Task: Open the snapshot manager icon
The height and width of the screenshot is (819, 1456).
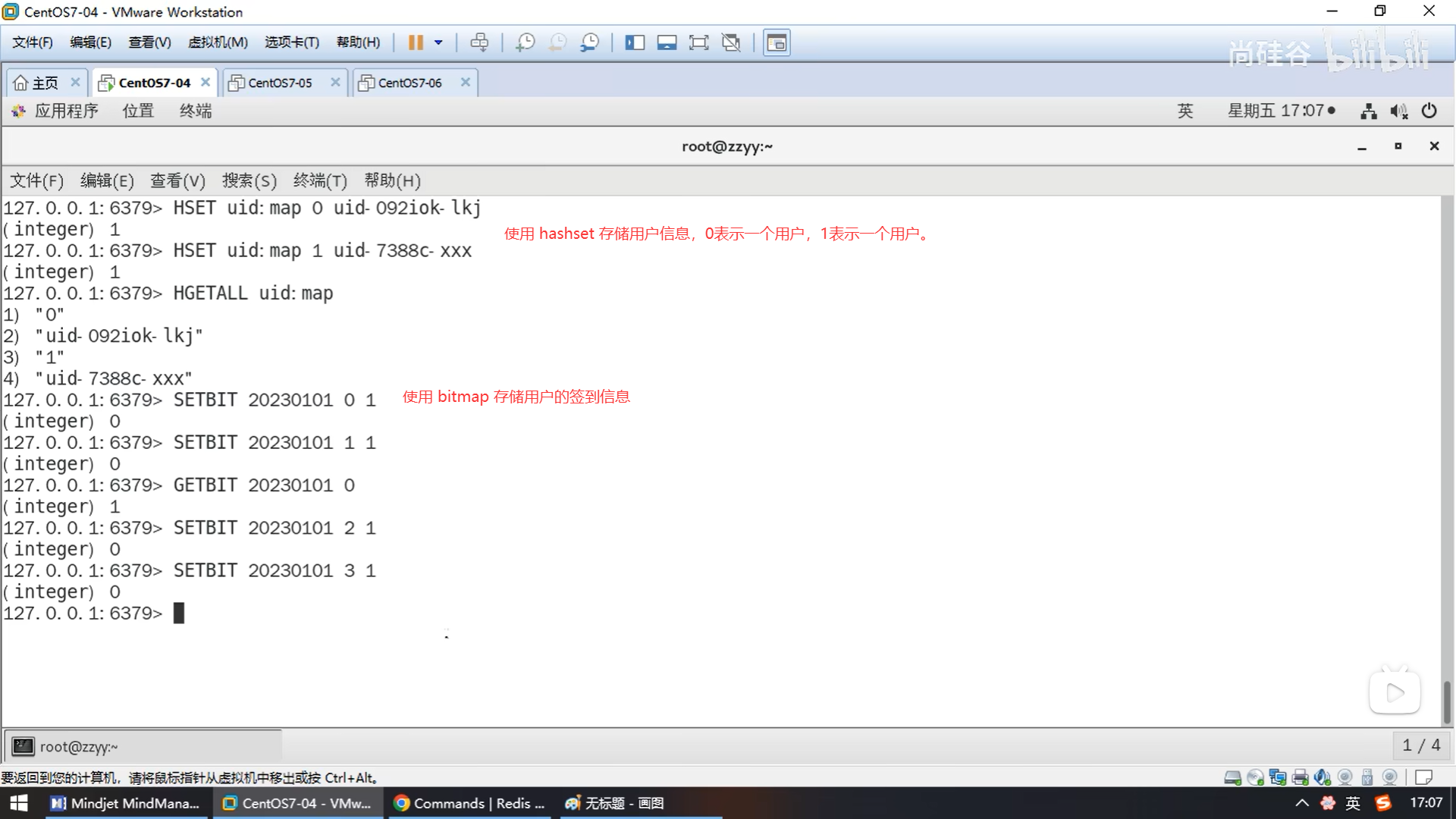Action: click(590, 42)
